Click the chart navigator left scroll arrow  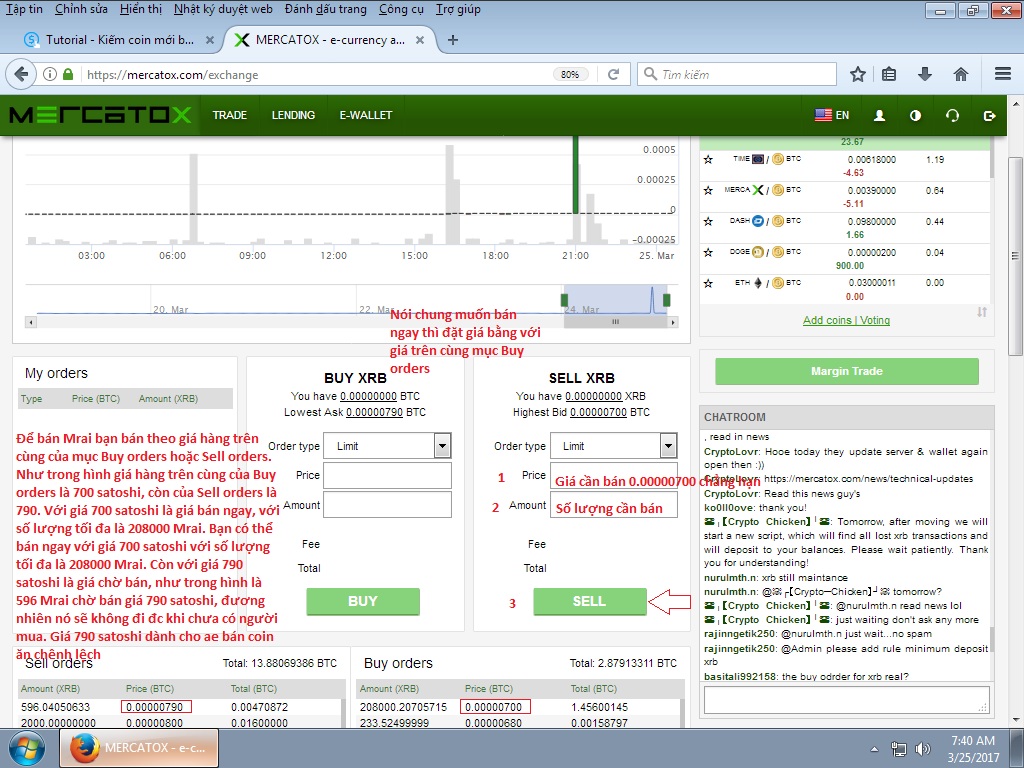[x=30, y=322]
